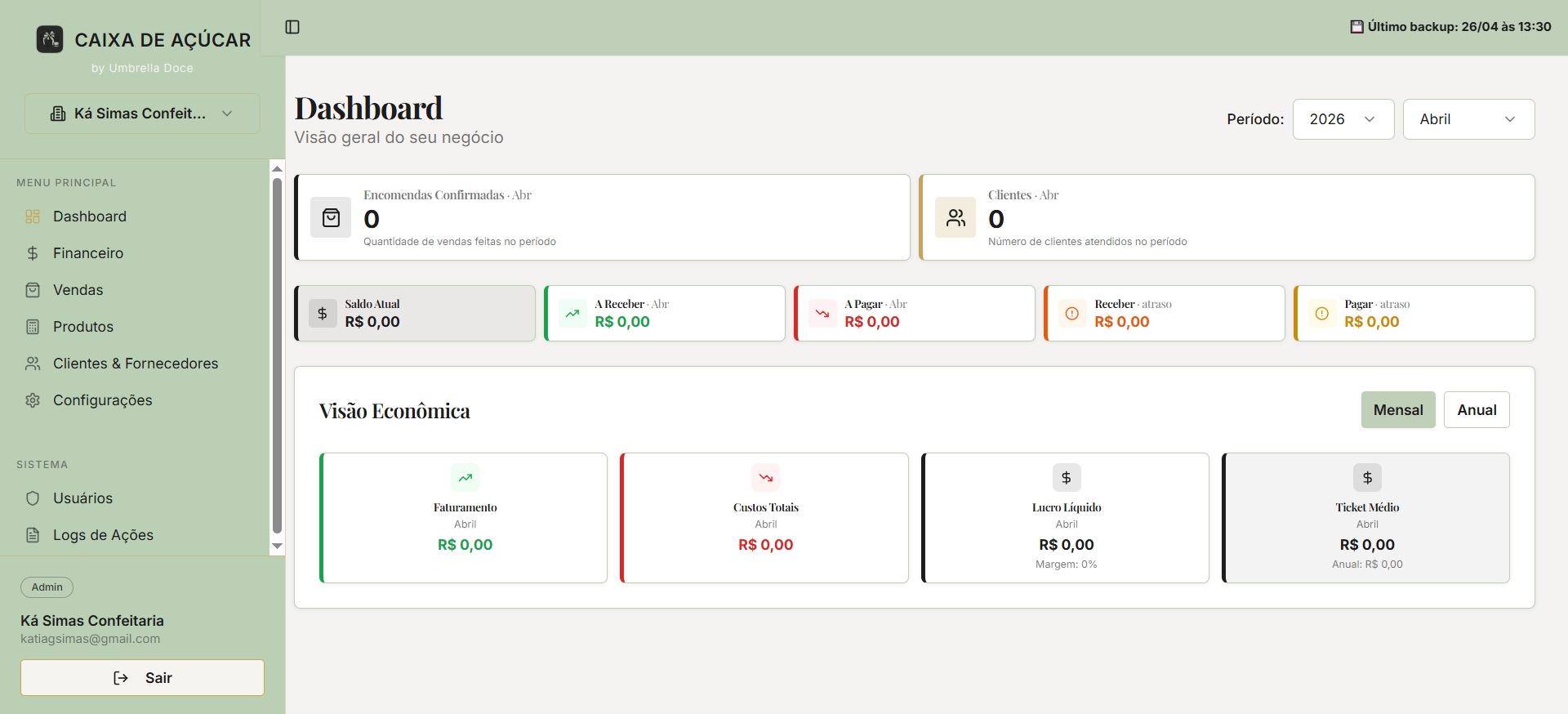Open the year 2026 dropdown

click(x=1343, y=119)
